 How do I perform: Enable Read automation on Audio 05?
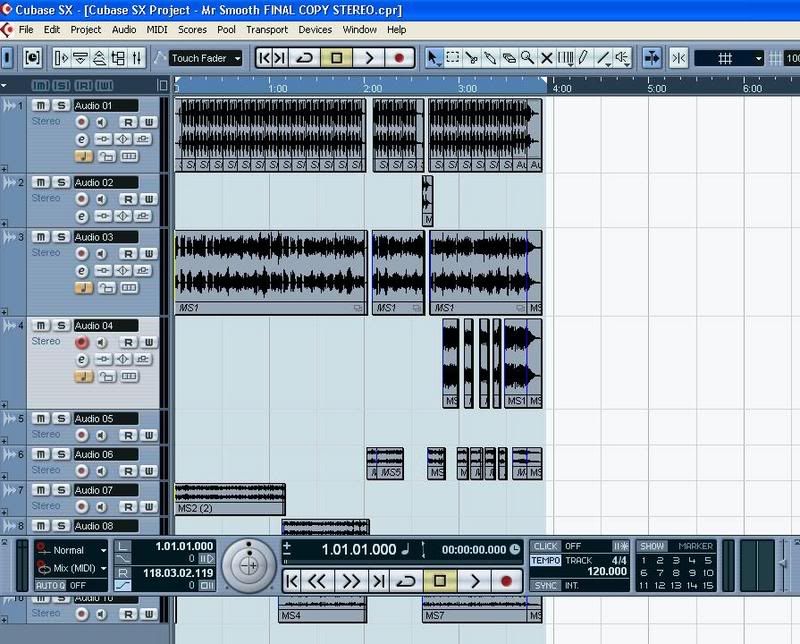129,435
